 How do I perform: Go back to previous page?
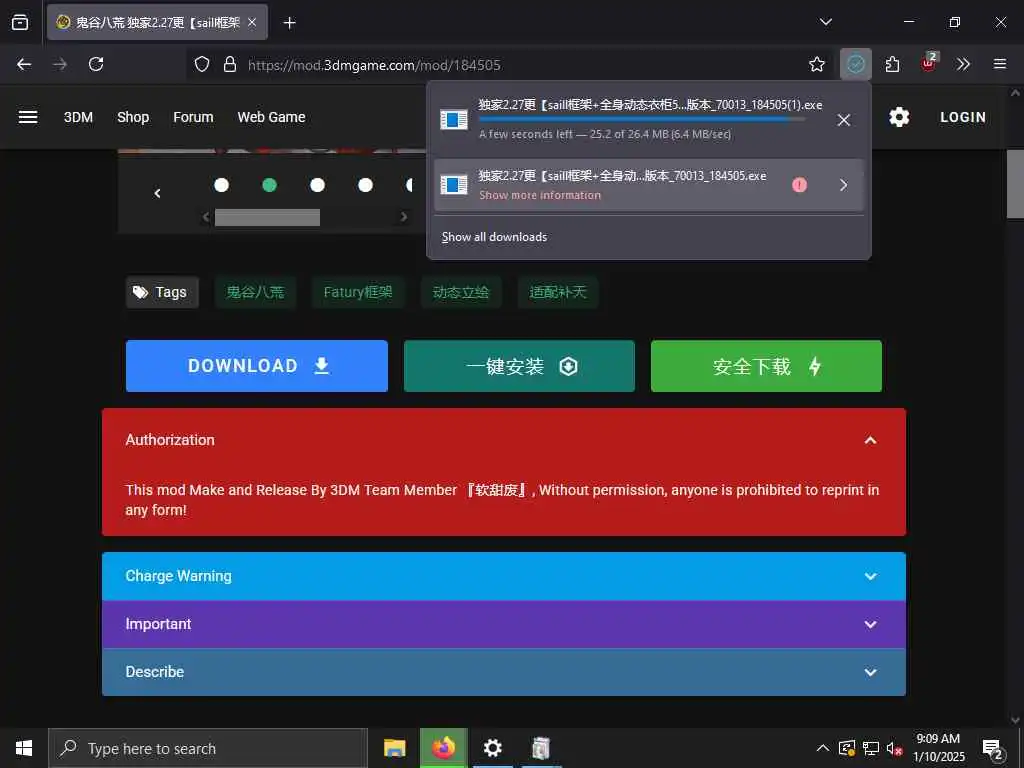[24, 64]
